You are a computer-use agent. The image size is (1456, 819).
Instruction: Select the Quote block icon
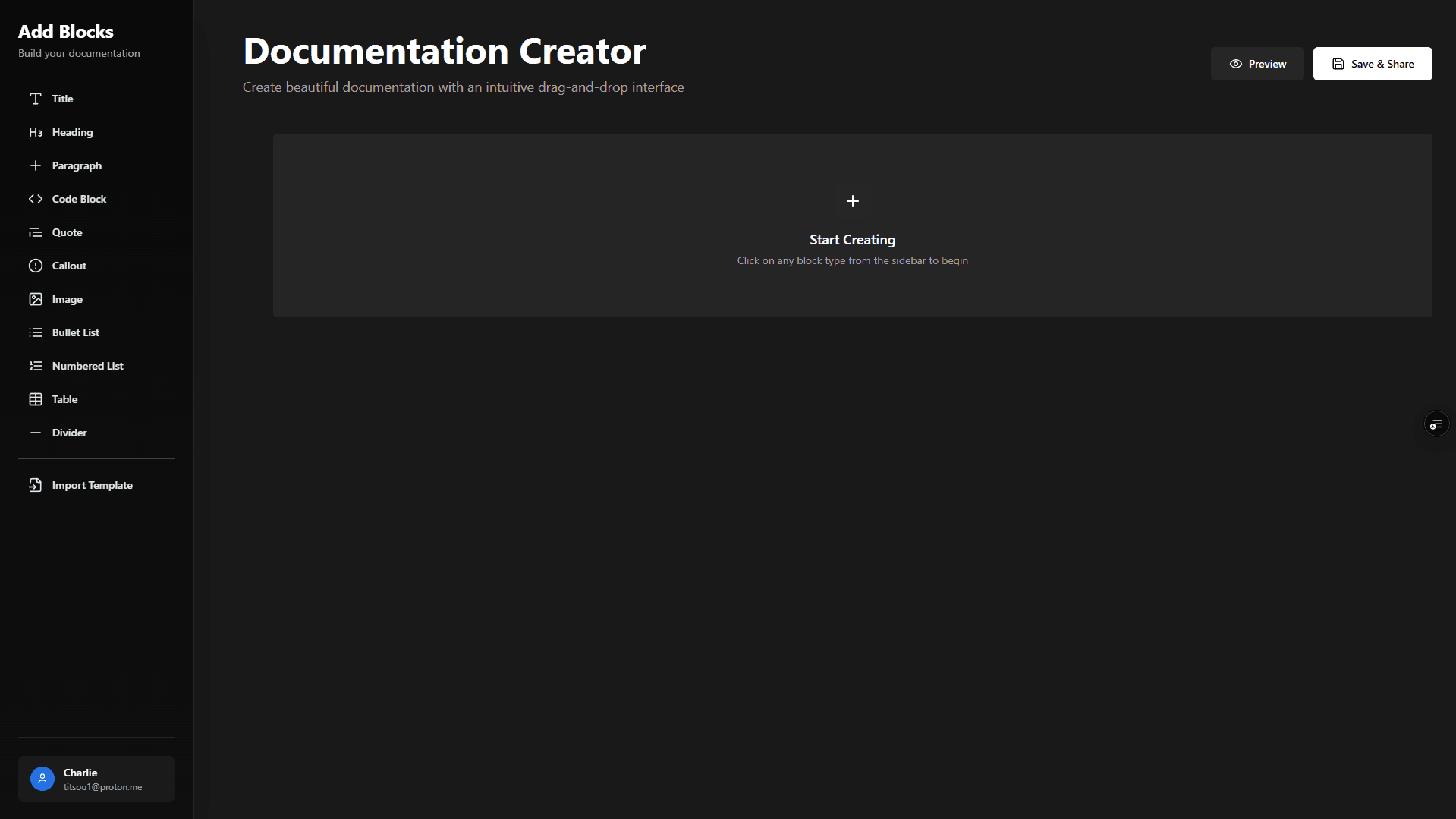36,232
